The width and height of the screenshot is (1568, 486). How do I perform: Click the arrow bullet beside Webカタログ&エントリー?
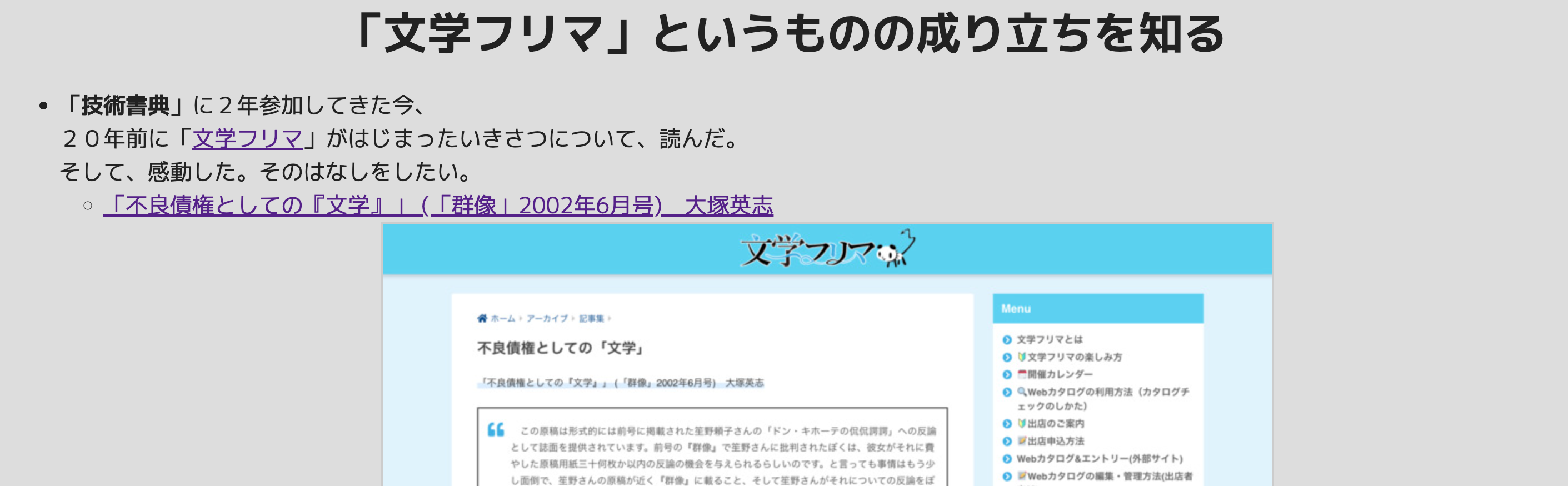point(1007,459)
